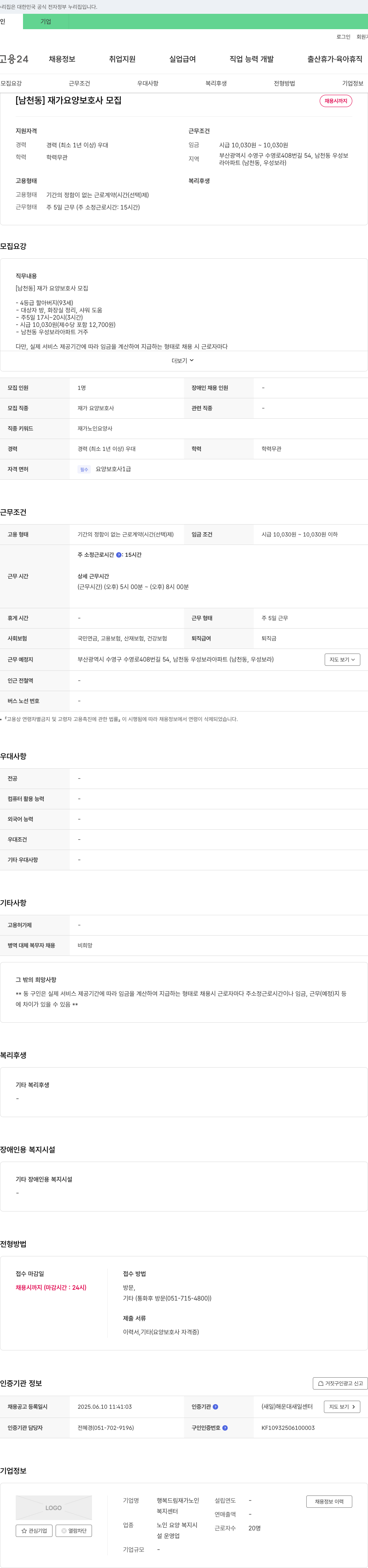
Task: Add company with 관심기업 button
Action: coord(34,1530)
